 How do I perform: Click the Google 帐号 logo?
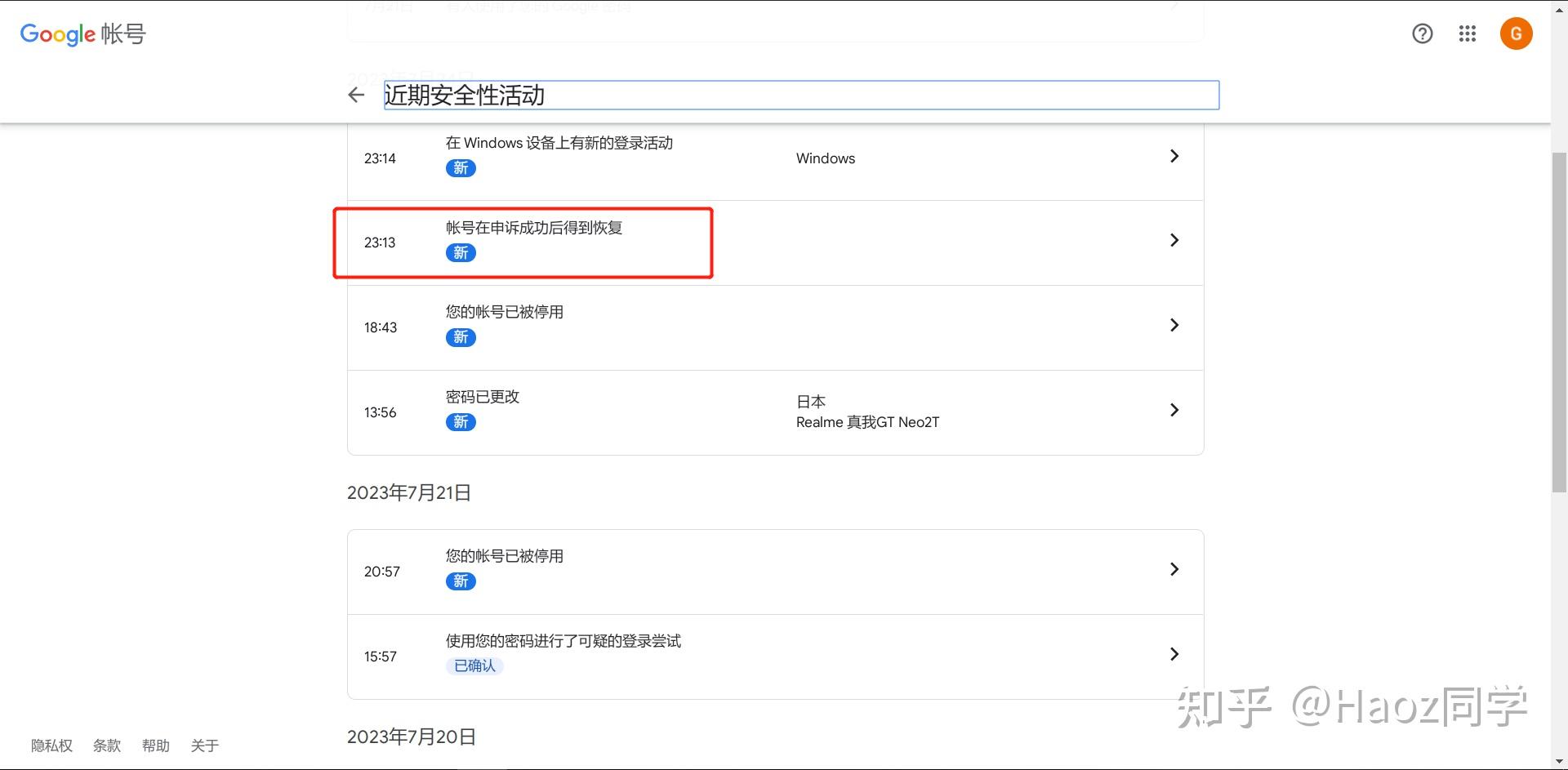pos(82,33)
